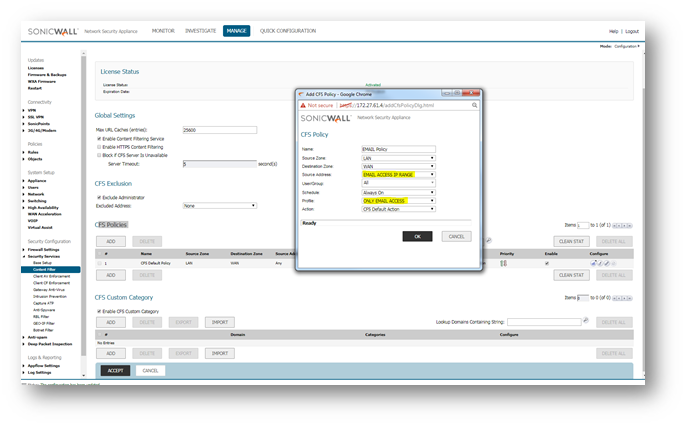Viewport: 687px width, 427px height.
Task: Open the Source Address dropdown in CFS Policy
Action: [398, 174]
